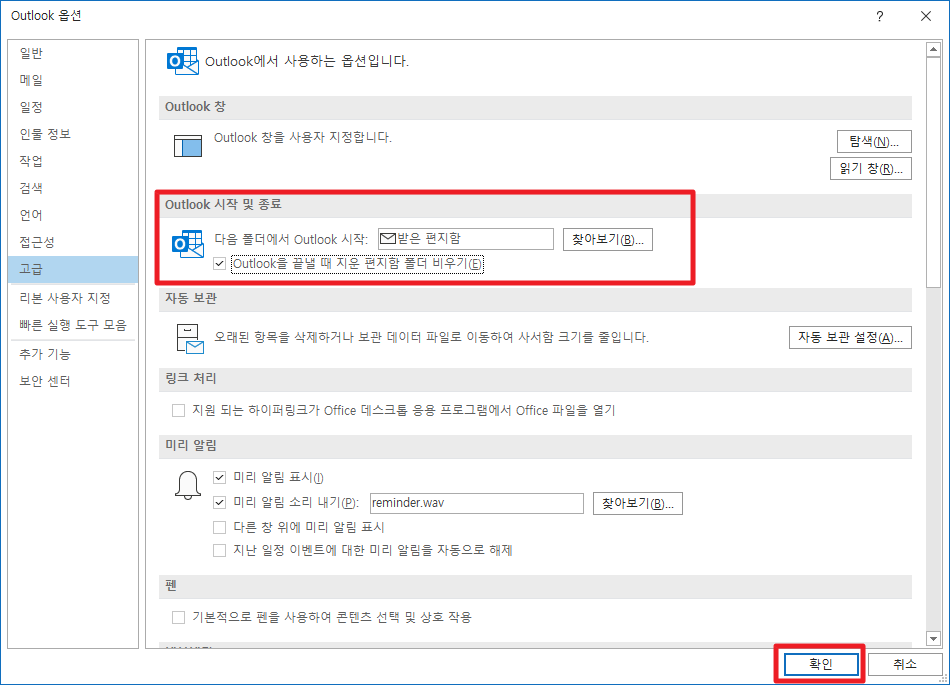Click the scrollbar down arrow
The image size is (950, 685).
pos(933,638)
